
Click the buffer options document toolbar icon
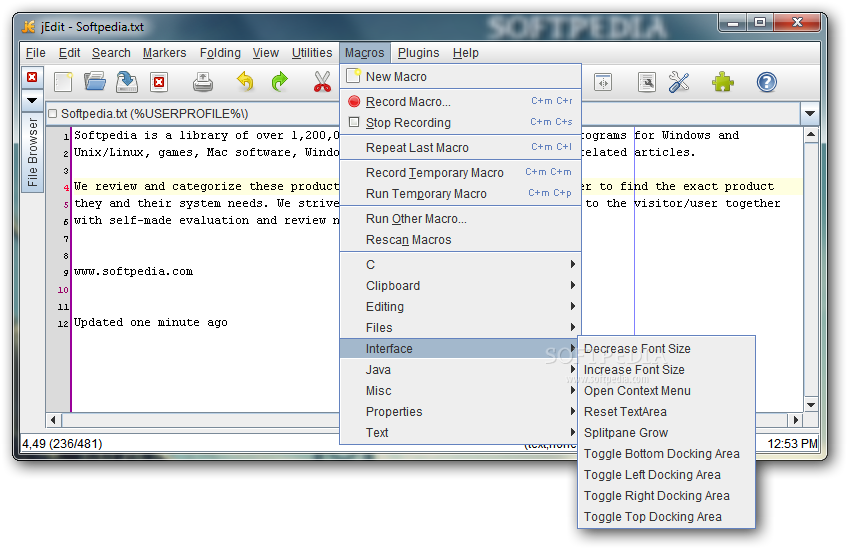pos(646,82)
